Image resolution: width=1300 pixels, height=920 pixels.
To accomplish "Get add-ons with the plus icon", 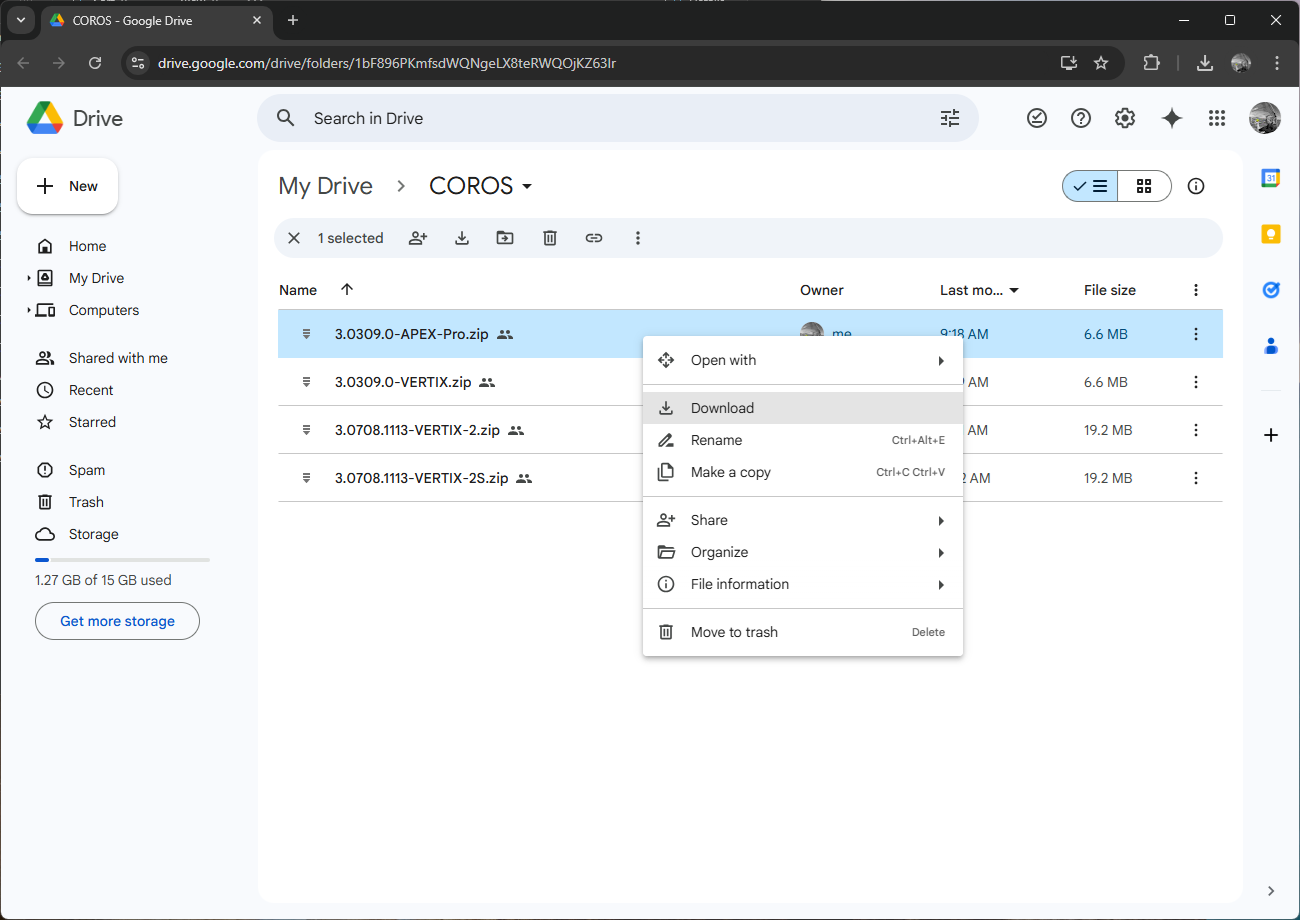I will click(x=1271, y=435).
